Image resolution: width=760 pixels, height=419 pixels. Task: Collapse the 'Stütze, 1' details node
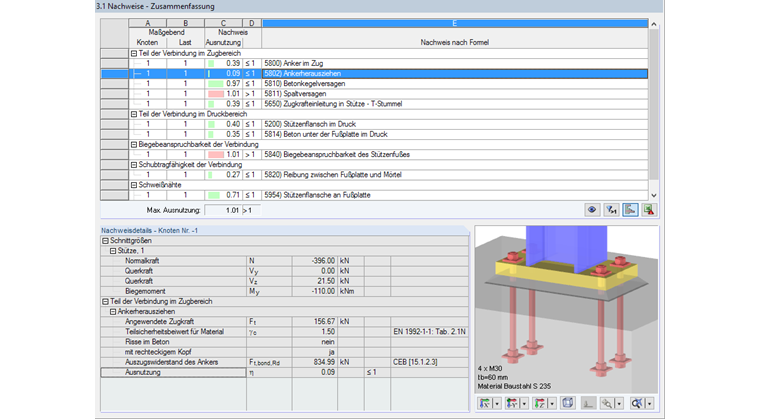click(113, 251)
